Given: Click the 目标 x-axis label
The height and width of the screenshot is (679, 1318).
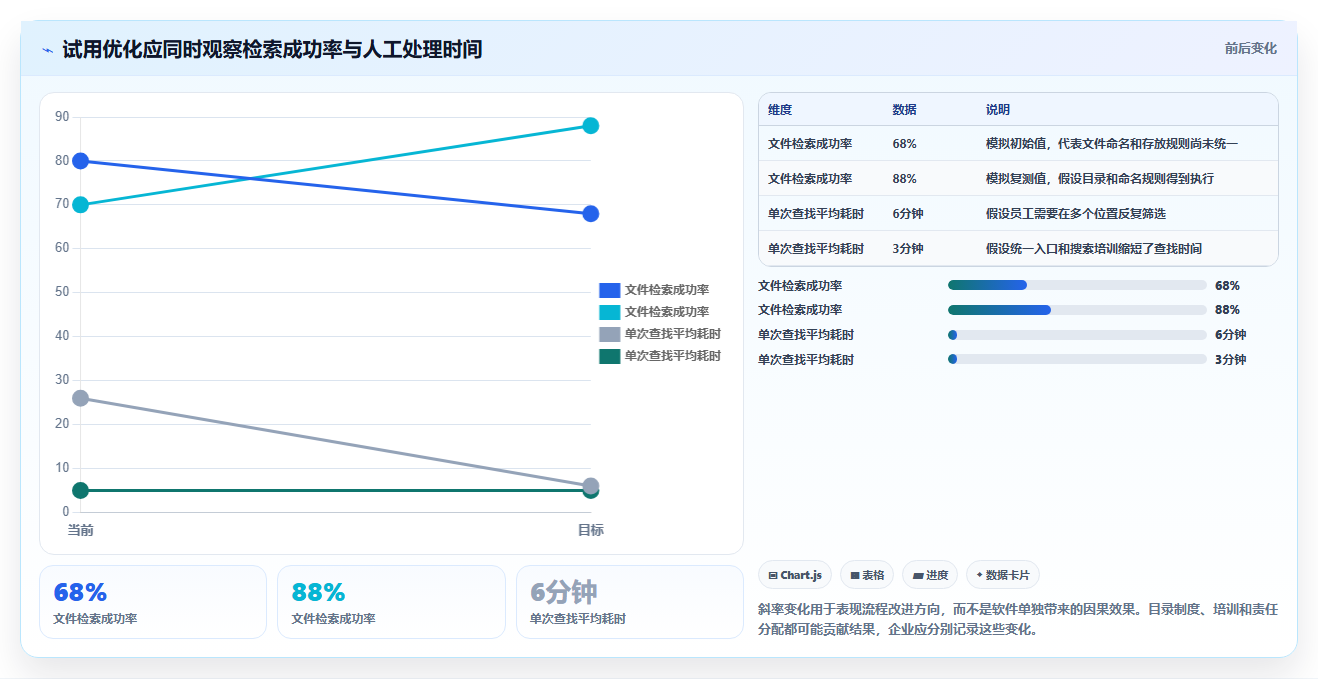Looking at the screenshot, I should point(591,530).
